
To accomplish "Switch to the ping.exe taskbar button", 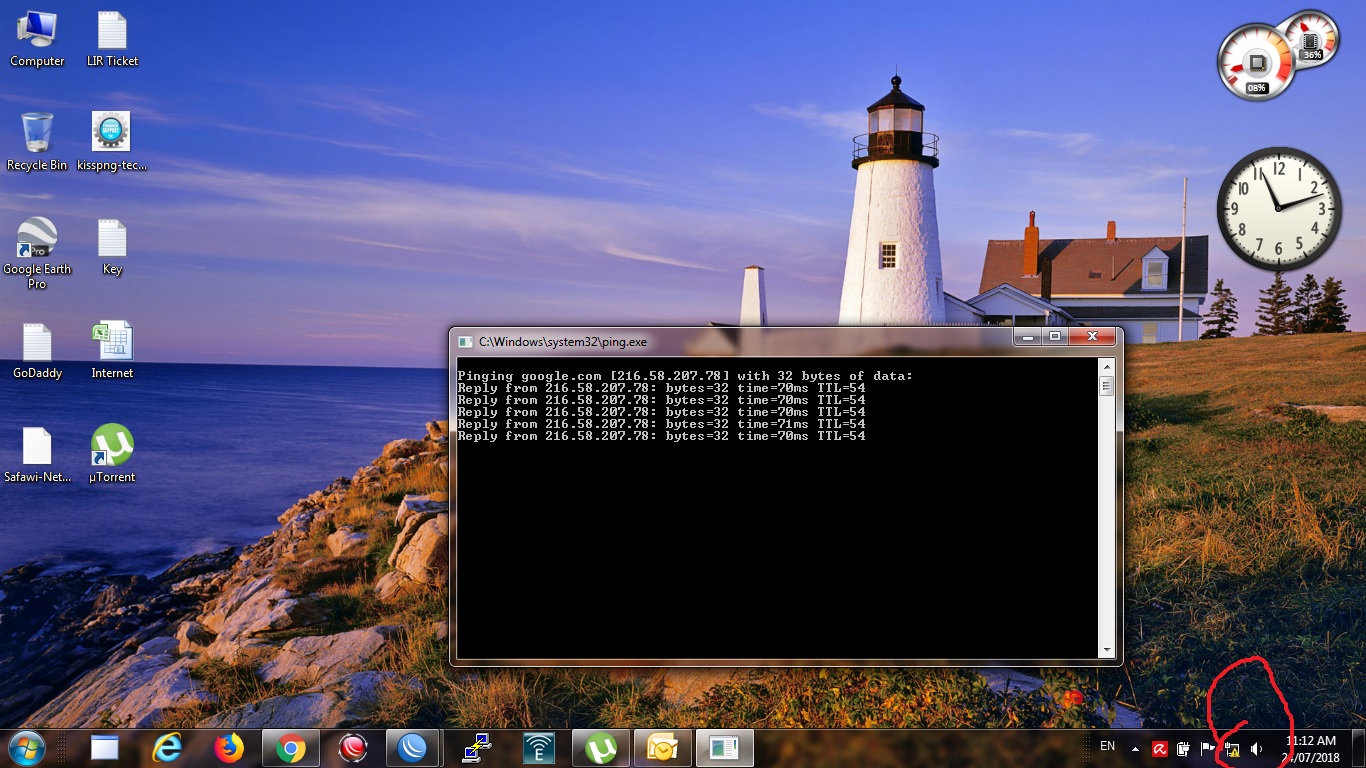I will pyautogui.click(x=725, y=748).
